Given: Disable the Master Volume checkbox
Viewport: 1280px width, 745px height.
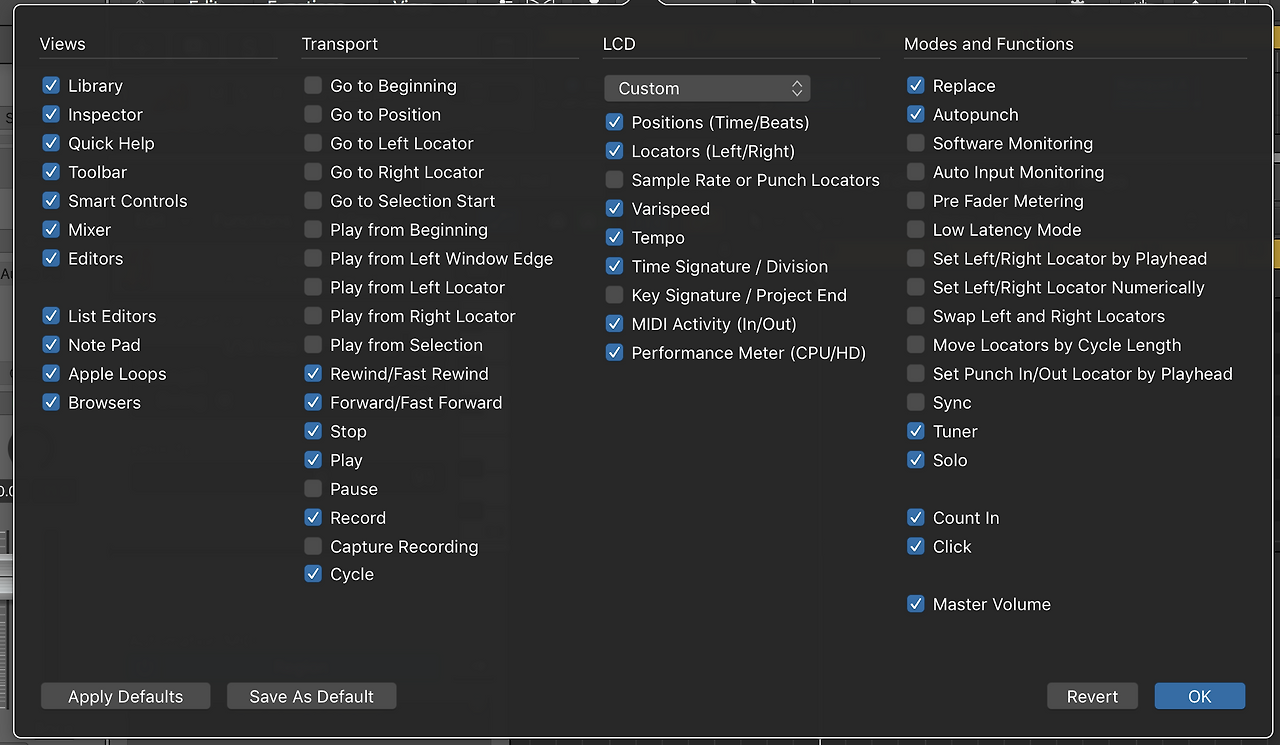Looking at the screenshot, I should (915, 604).
